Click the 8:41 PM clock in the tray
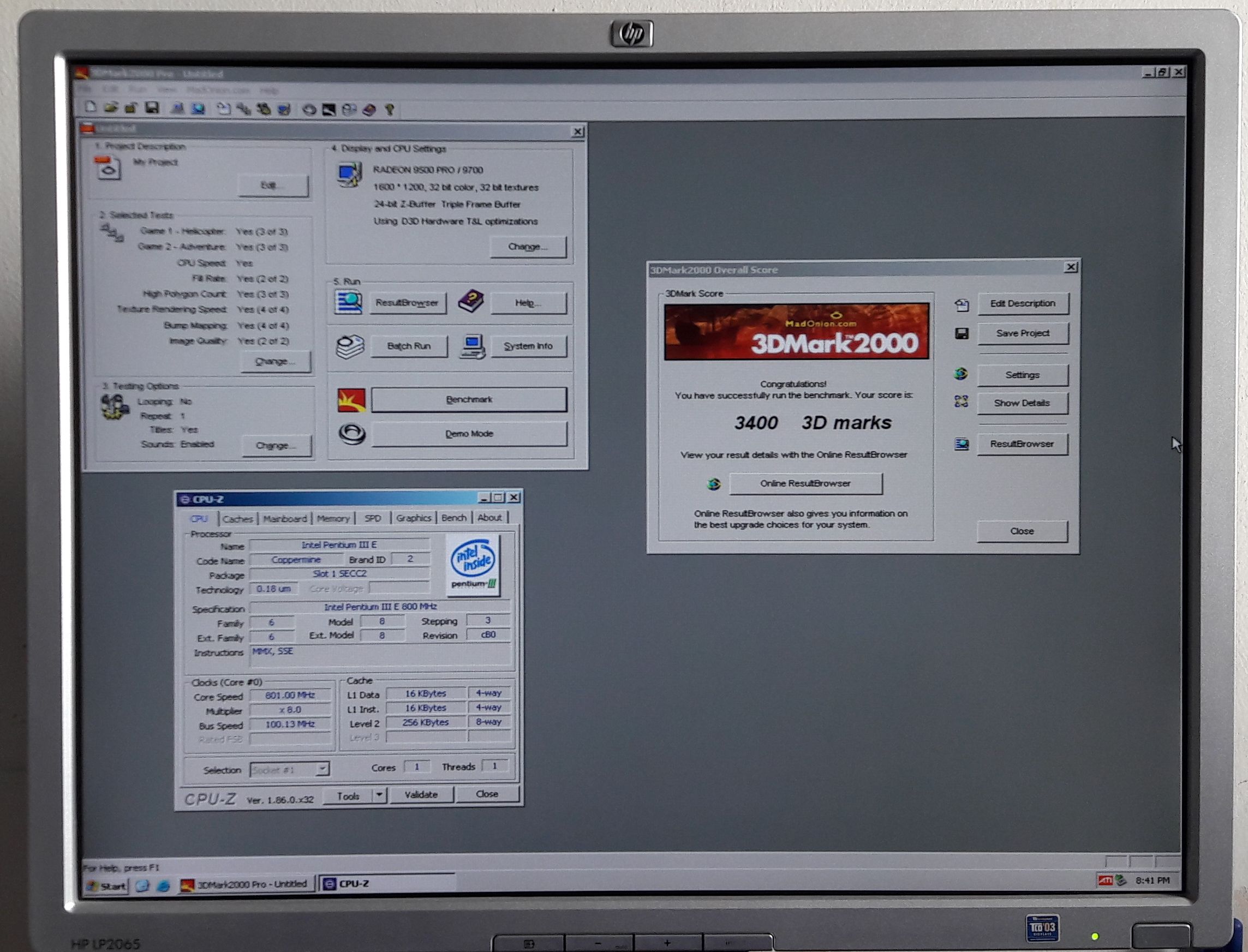 coord(1152,880)
